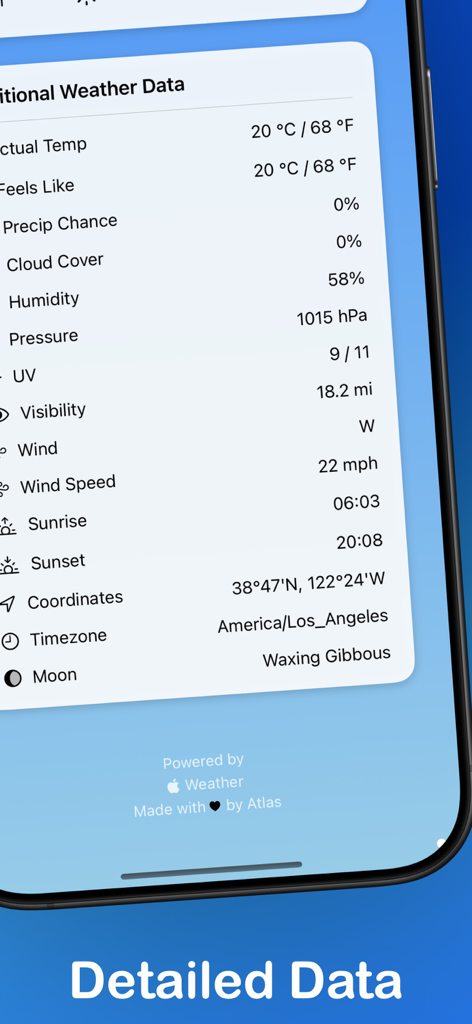Click the Wind Speed label
Image resolution: width=472 pixels, height=1024 pixels.
[x=68, y=485]
